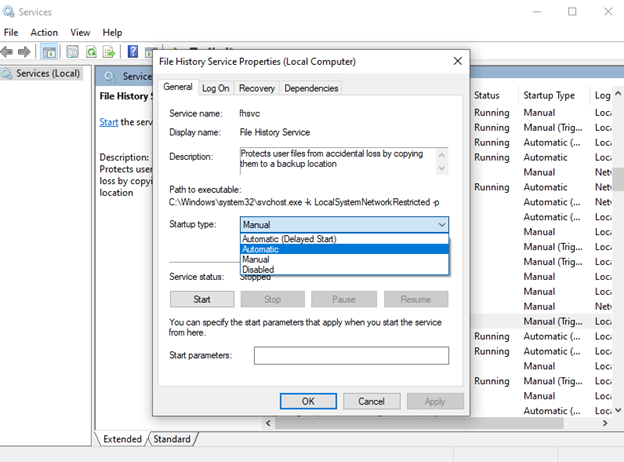
Task: Click the gear icon beside Services (Local)
Action: pos(7,74)
